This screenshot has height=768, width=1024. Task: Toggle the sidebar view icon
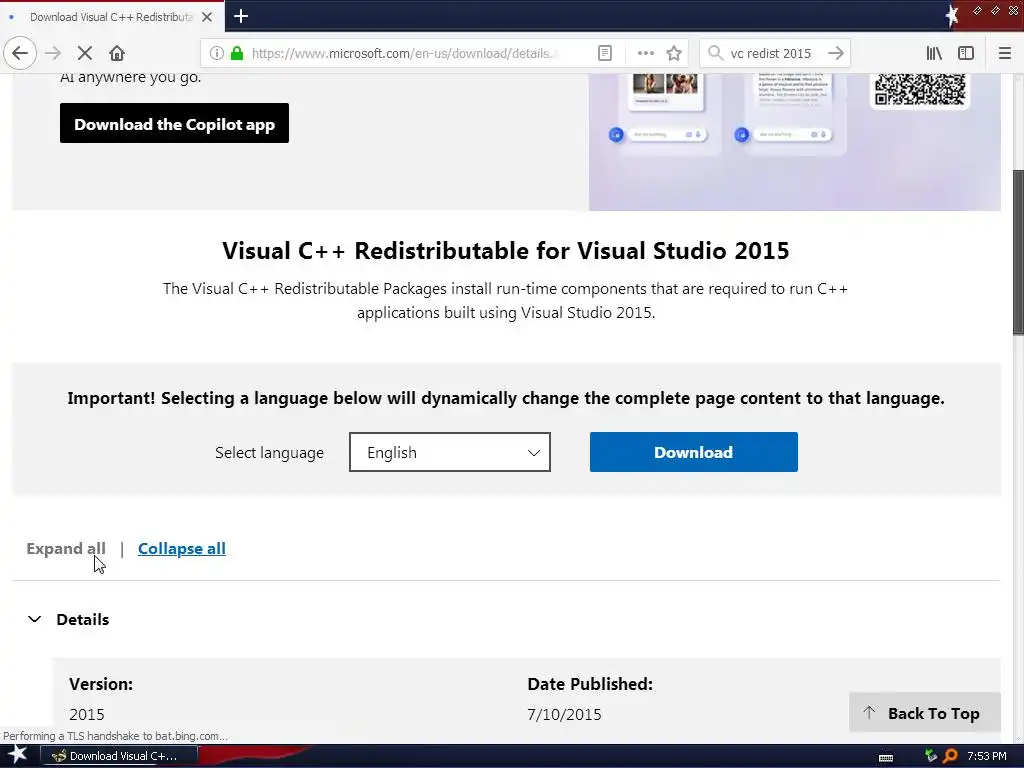click(966, 53)
